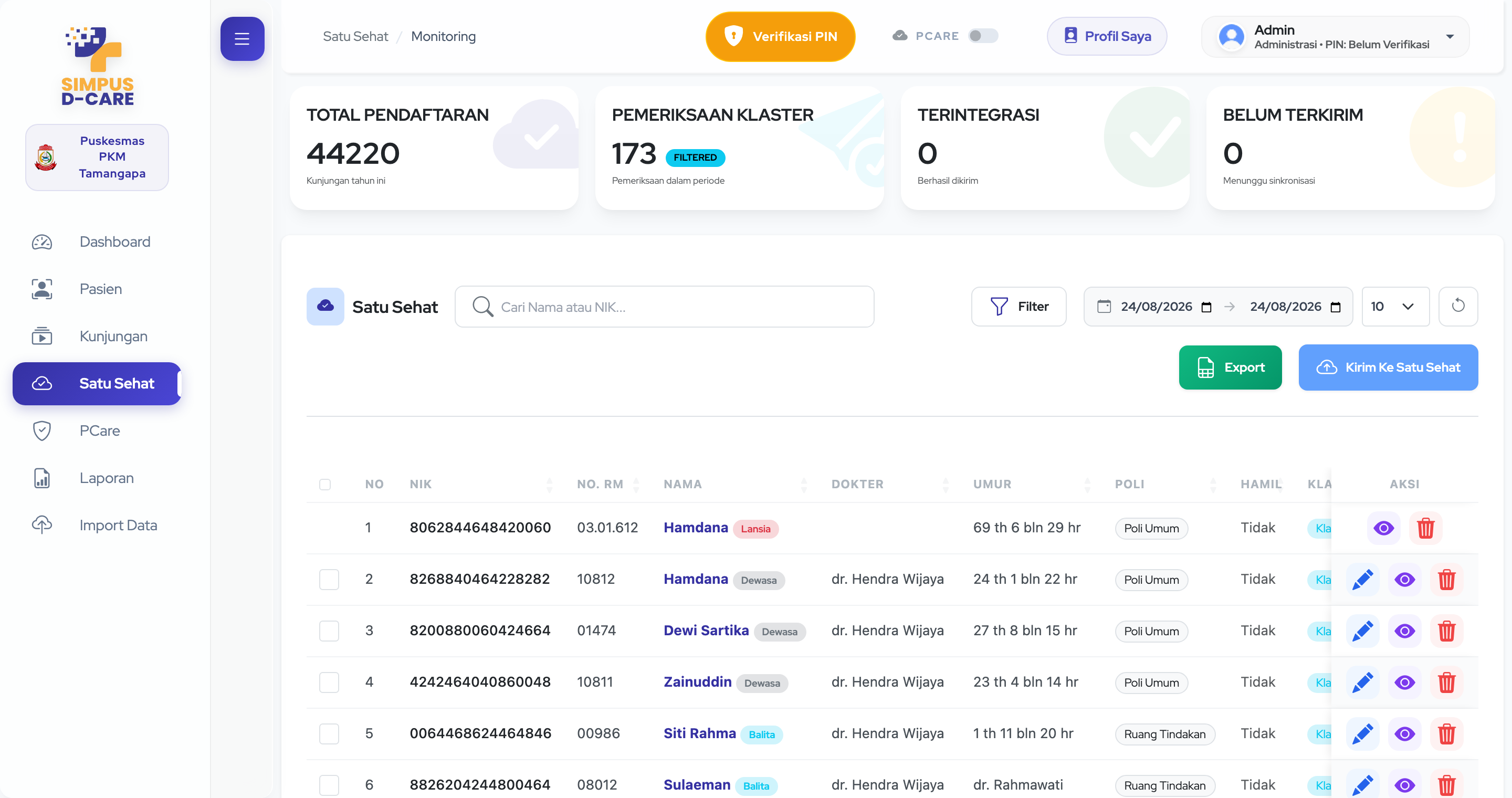Sort by the UMUR column header
The width and height of the screenshot is (1512, 798).
1032,484
